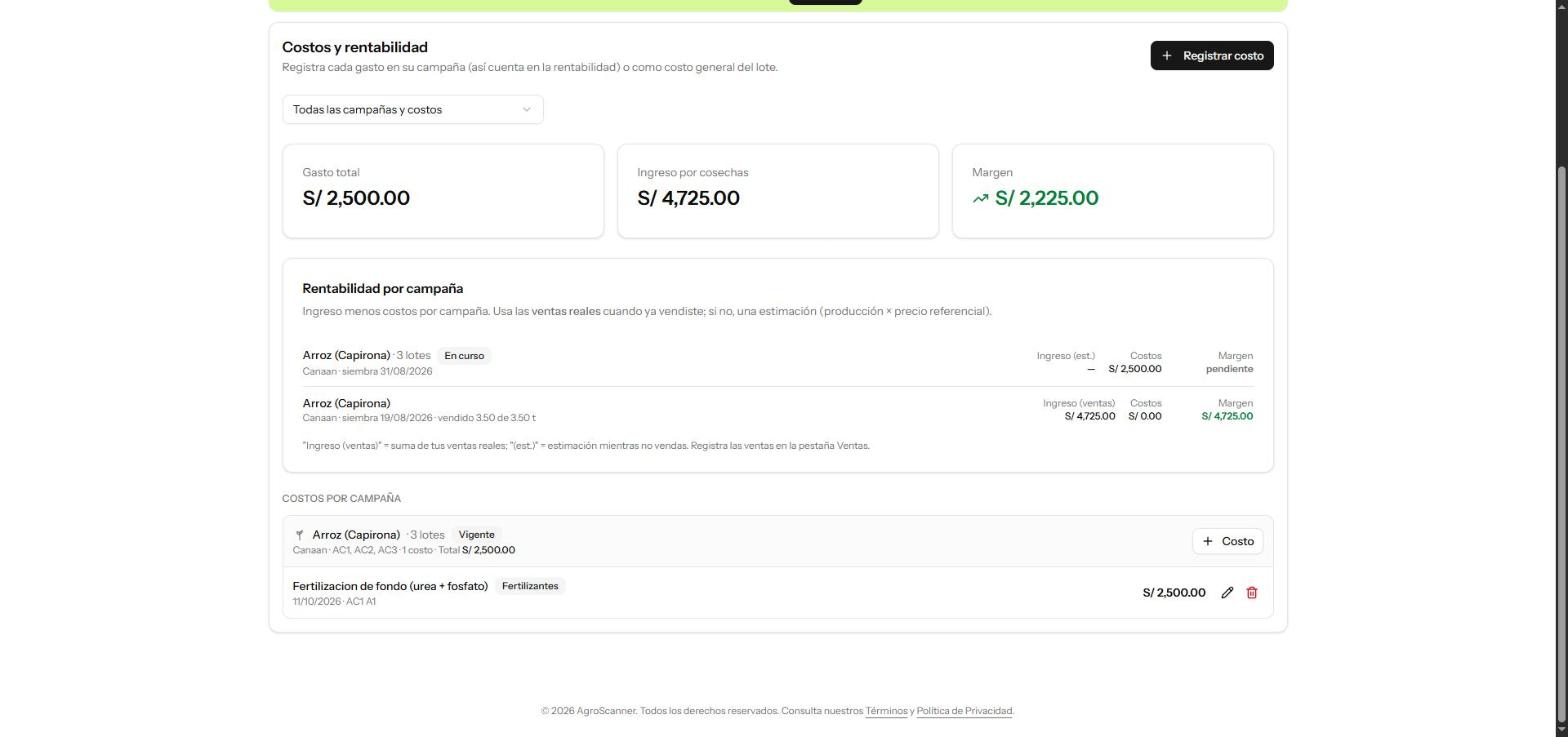
Task: Click the Margen value S/ 2,225.00
Action: 1046,198
